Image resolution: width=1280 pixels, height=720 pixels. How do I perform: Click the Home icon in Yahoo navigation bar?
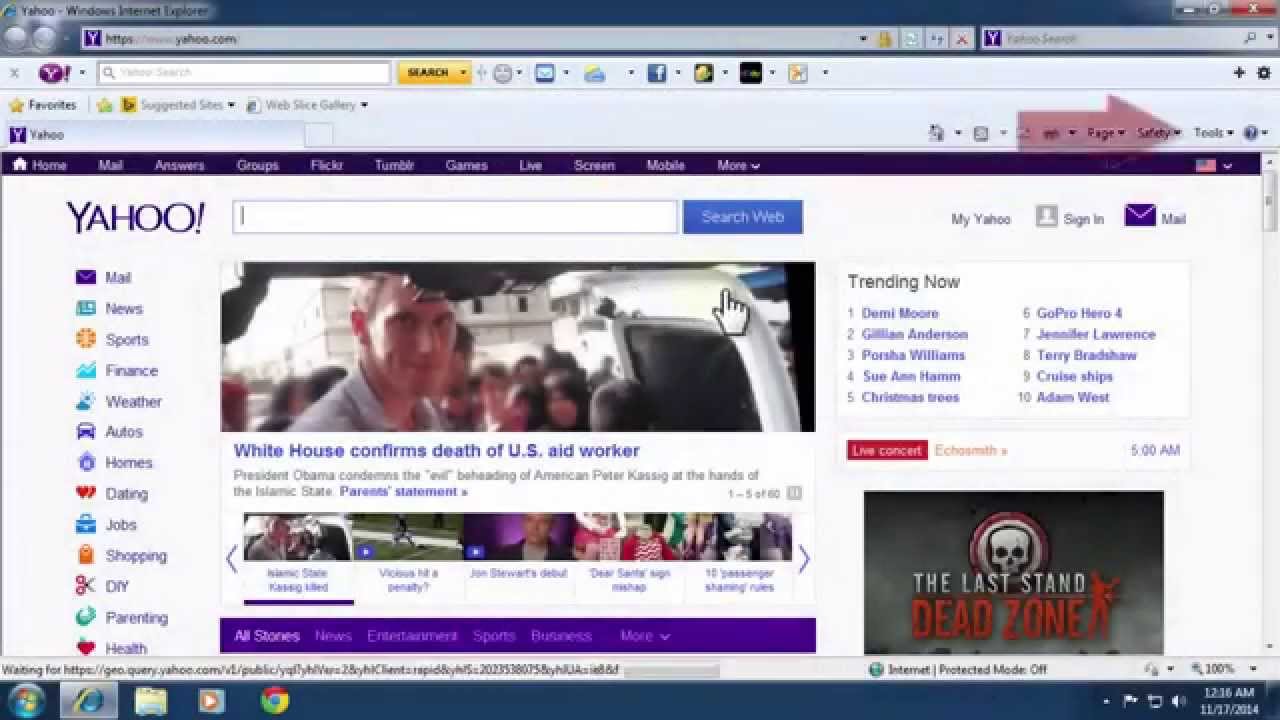coord(20,165)
